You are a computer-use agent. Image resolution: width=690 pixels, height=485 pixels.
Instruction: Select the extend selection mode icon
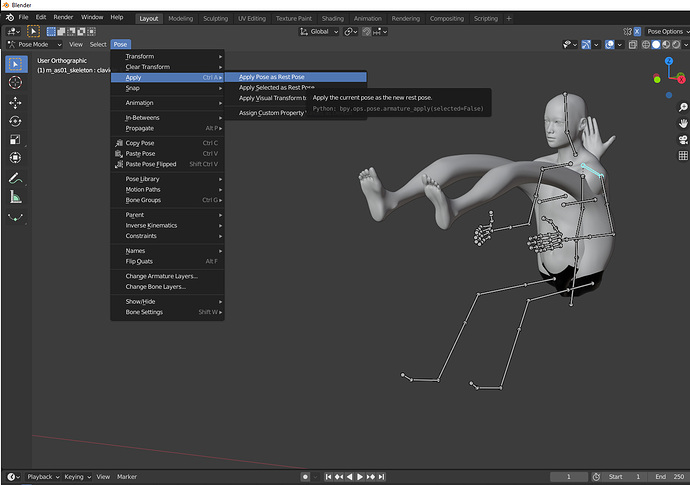[61, 32]
